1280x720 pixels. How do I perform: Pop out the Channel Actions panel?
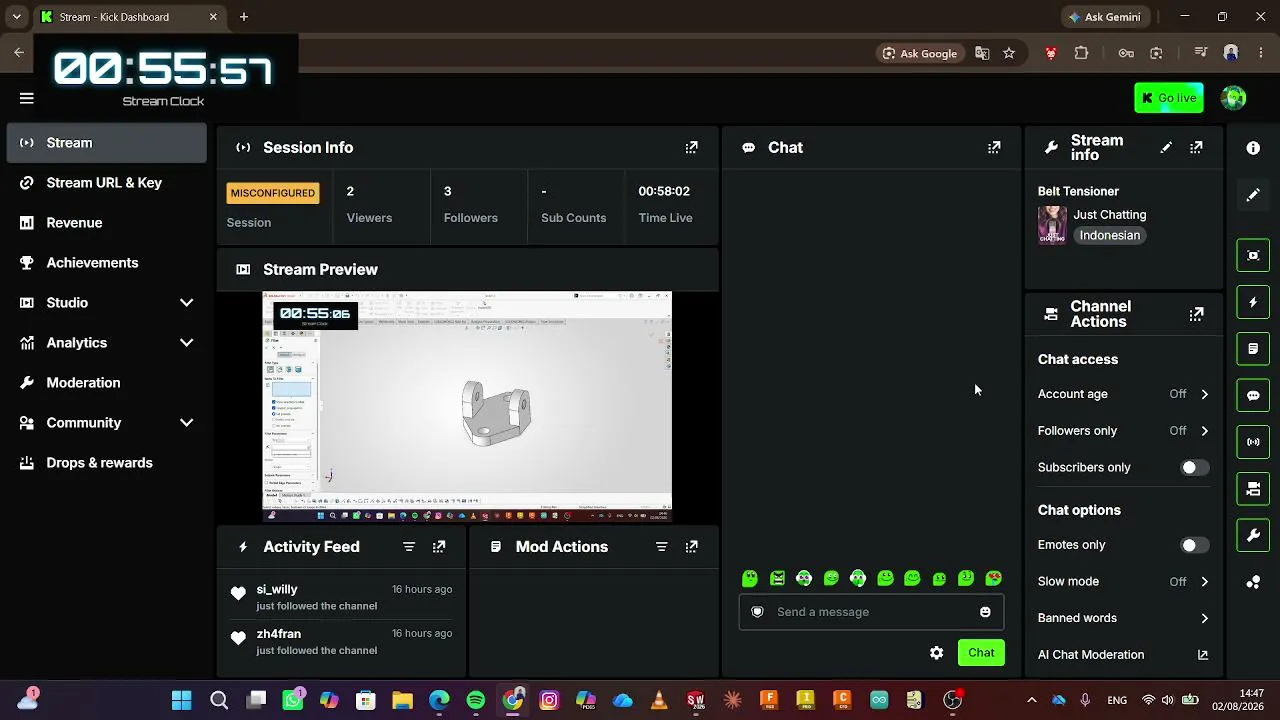(1196, 314)
